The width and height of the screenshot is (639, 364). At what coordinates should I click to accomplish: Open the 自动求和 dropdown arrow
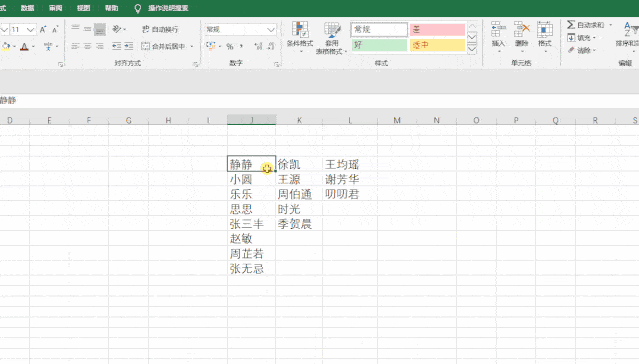[x=610, y=25]
